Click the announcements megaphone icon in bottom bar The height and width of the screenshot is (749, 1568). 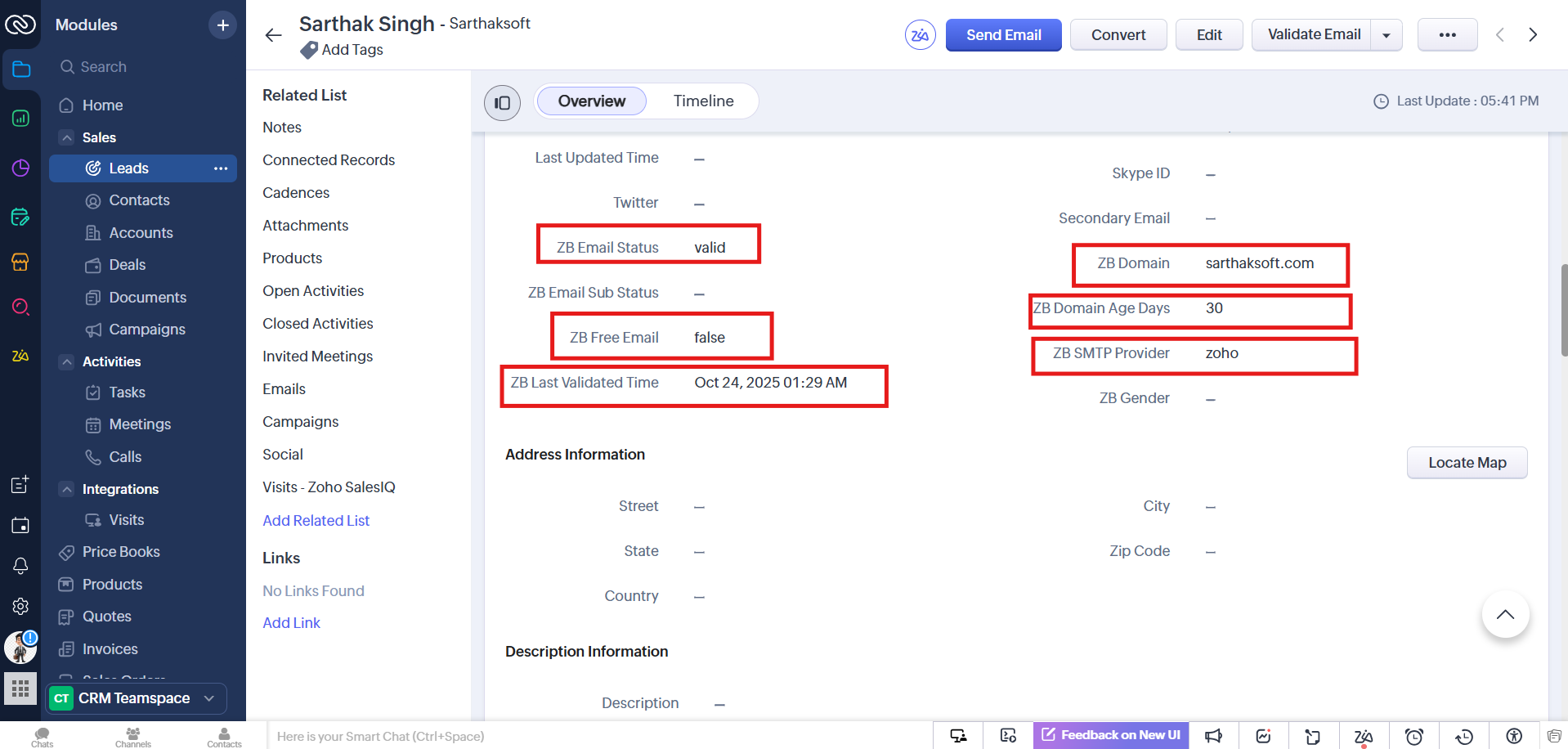1213,736
